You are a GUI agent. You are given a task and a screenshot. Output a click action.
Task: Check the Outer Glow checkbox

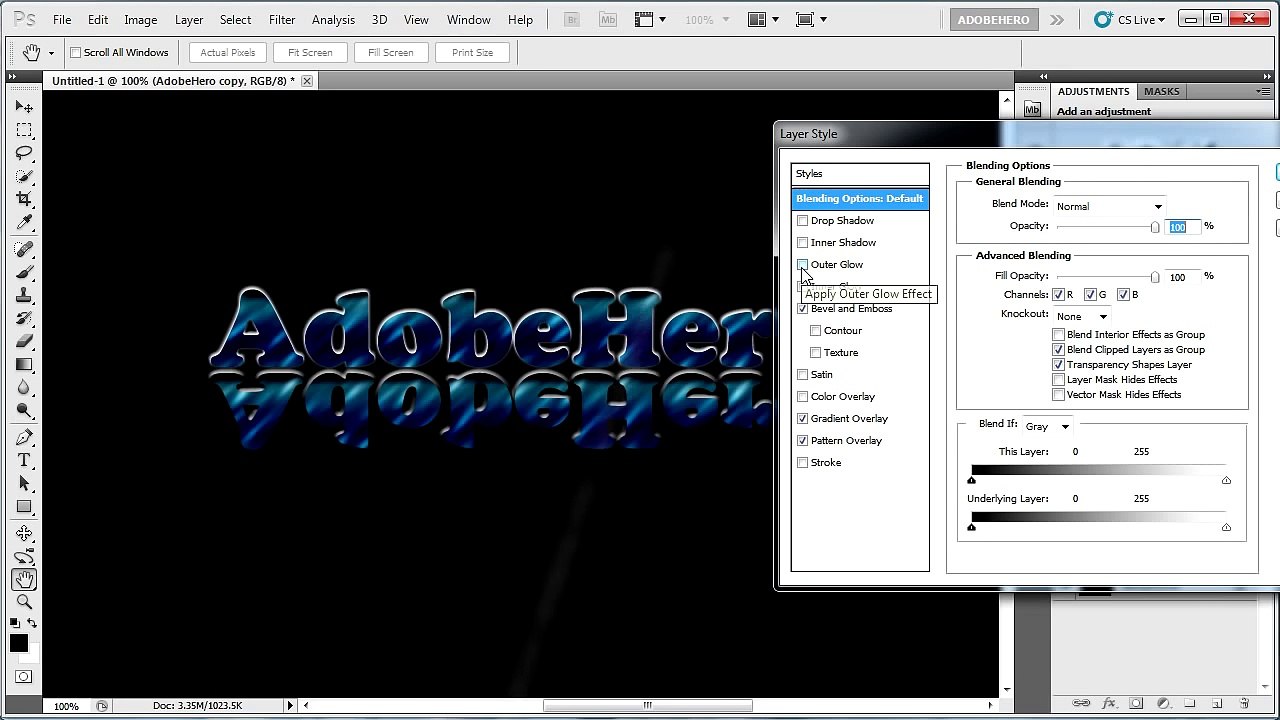click(802, 265)
